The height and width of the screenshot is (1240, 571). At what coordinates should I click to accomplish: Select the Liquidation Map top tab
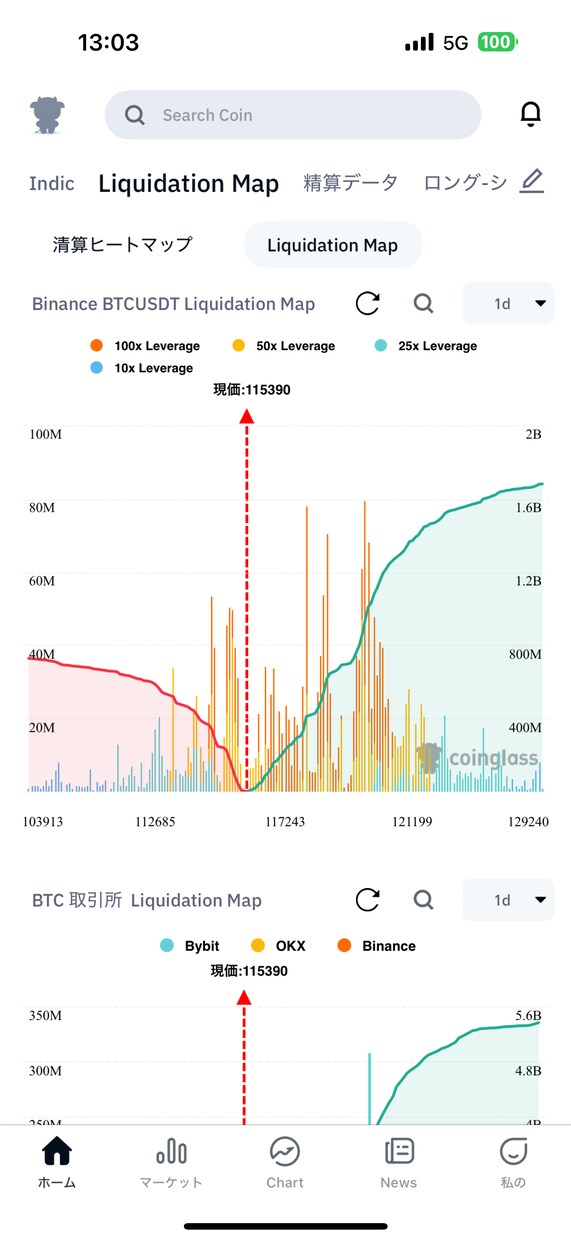188,183
